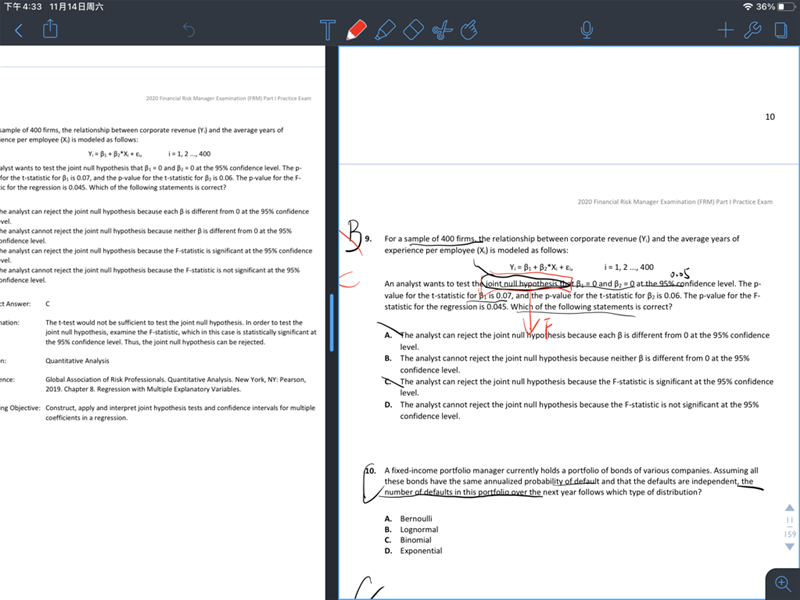Tap question 9 option A on the right page
The height and width of the screenshot is (600, 800).
[x=577, y=341]
